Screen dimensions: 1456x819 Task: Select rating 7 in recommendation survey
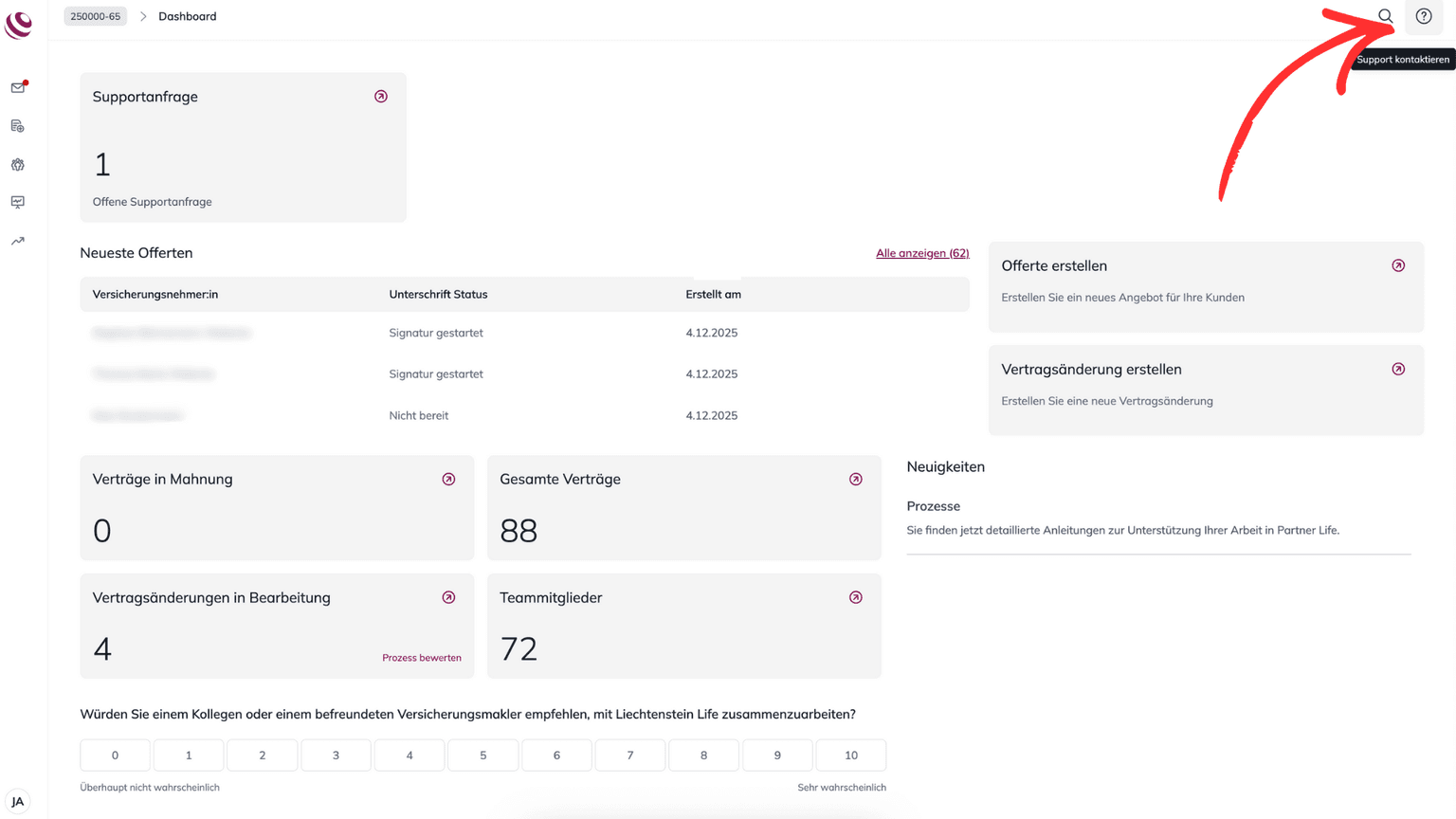pos(629,755)
